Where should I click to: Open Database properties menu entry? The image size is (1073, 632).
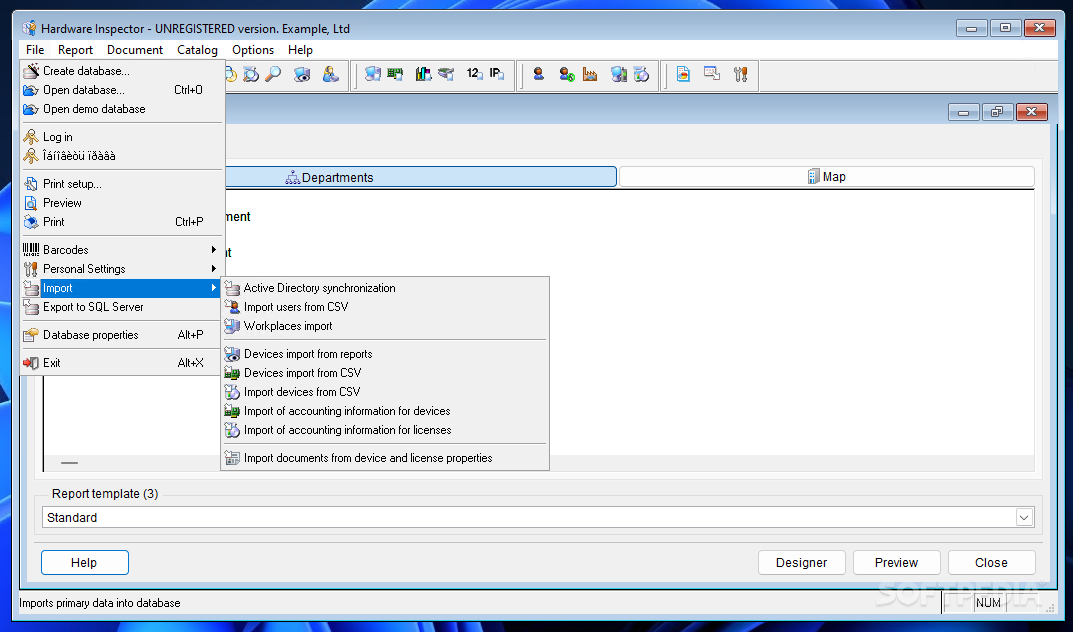tap(121, 334)
